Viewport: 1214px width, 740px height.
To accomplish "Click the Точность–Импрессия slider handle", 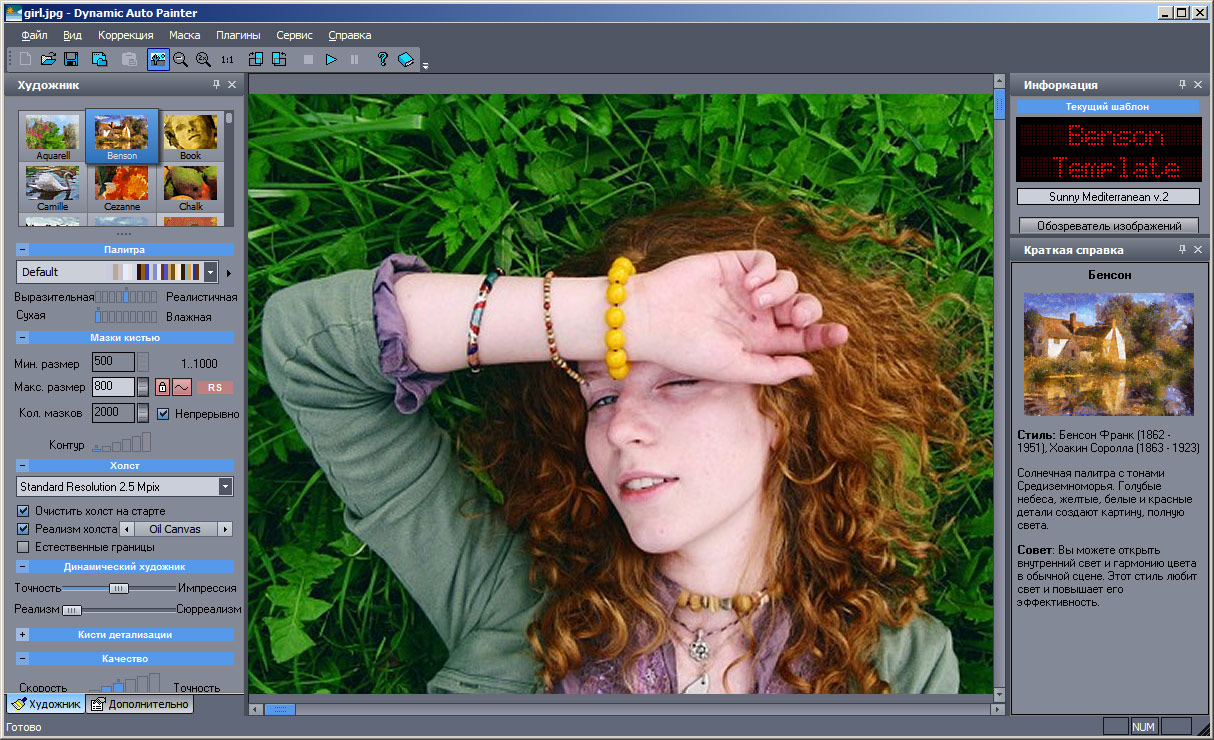I will (118, 588).
